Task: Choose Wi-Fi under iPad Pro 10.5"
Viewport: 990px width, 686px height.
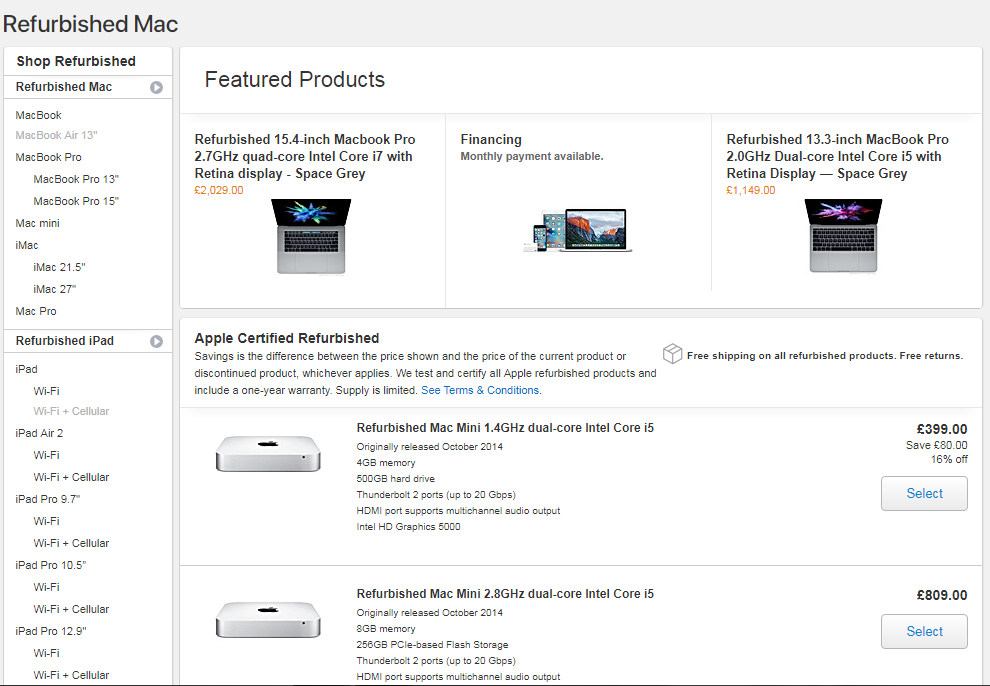Action: tap(46, 588)
